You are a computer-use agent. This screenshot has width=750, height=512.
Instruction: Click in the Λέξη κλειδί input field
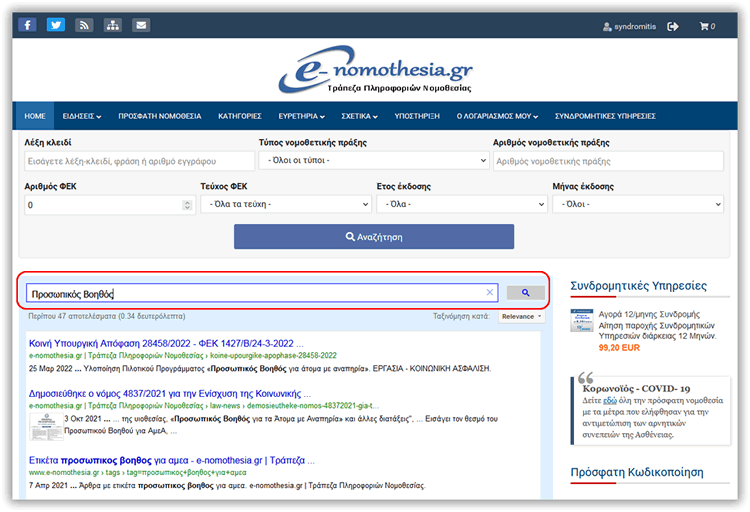[x=139, y=161]
